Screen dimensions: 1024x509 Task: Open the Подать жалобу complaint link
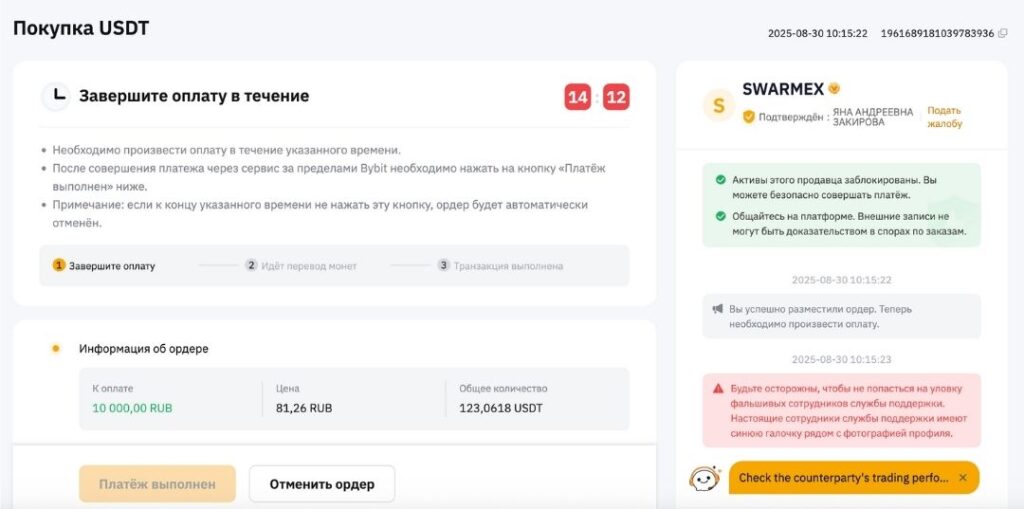point(944,117)
